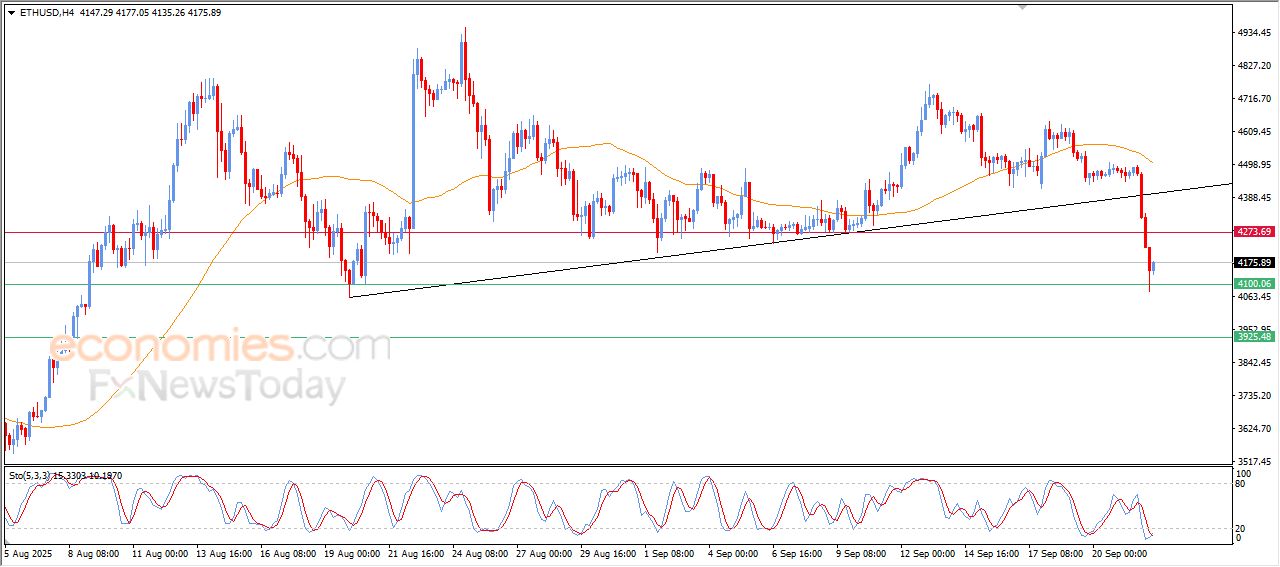
Task: Click the 17 Sep 08:00 time label
Action: 1055,552
